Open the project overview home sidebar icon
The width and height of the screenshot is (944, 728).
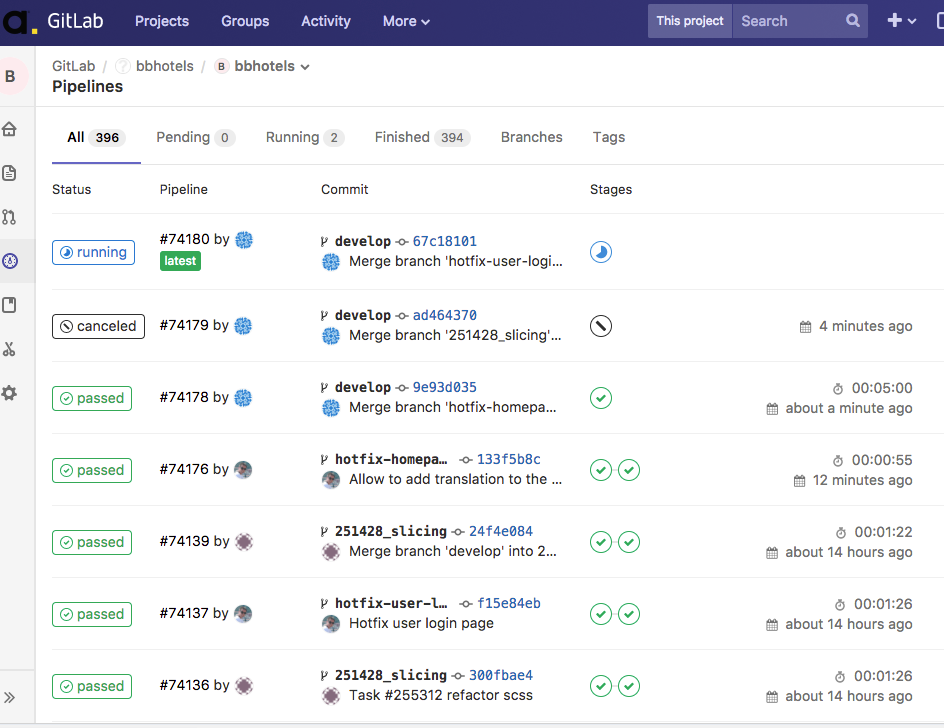(9, 129)
